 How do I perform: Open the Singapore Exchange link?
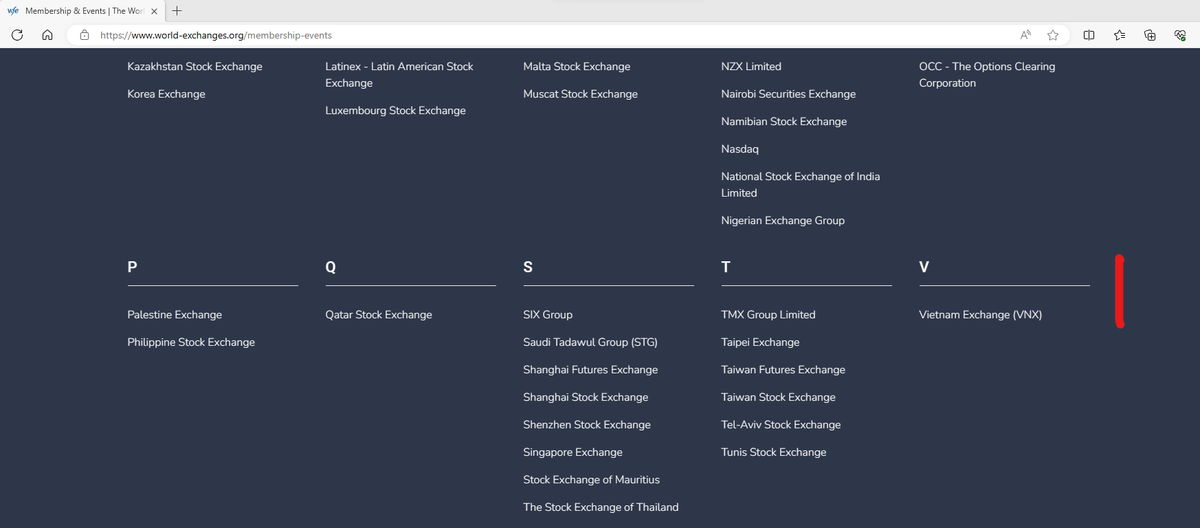point(572,452)
